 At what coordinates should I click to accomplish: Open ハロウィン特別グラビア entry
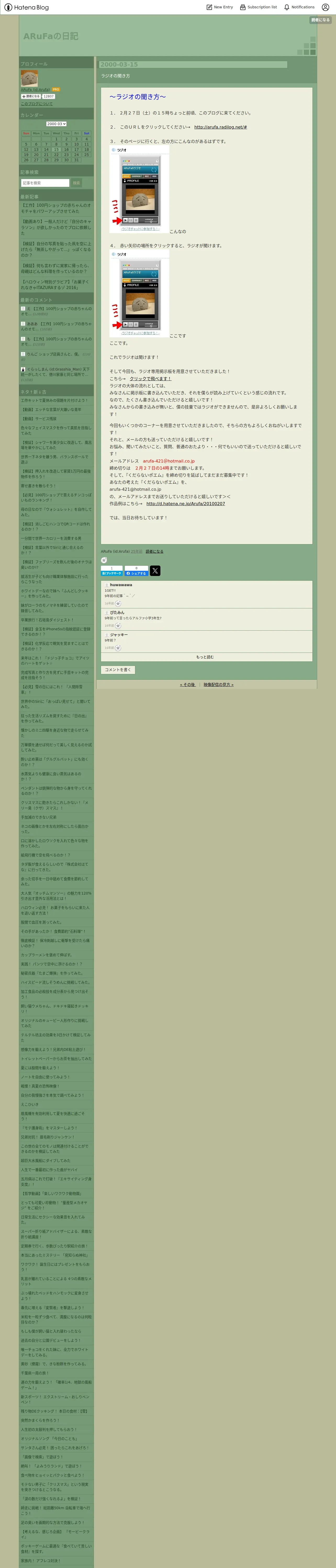pyautogui.click(x=56, y=285)
